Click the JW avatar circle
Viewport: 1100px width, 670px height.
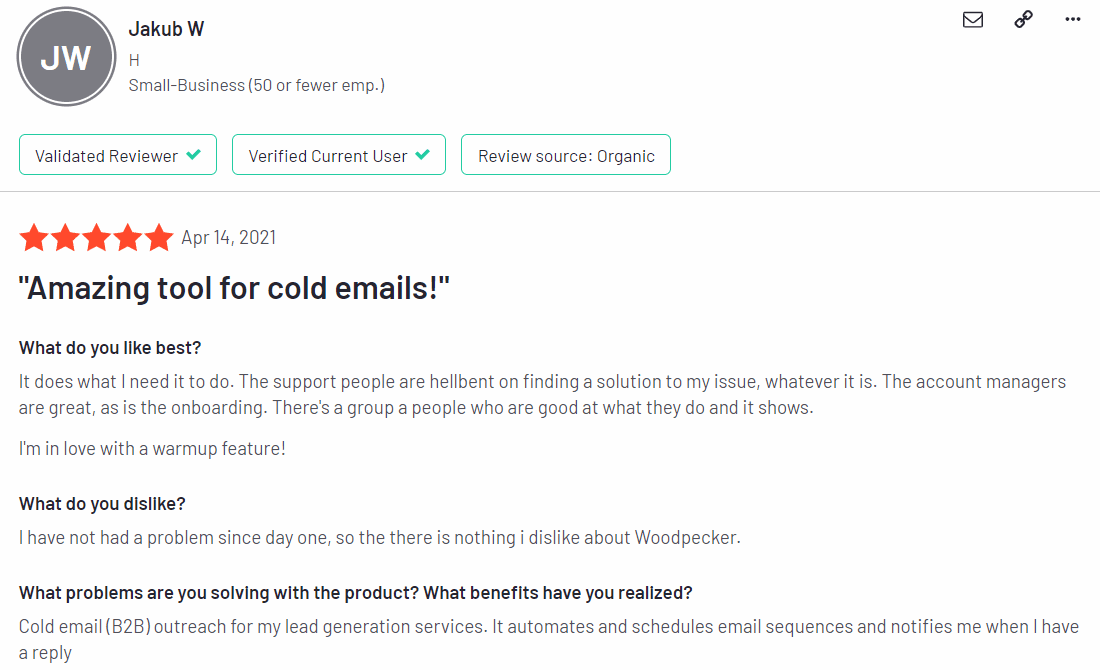point(67,57)
